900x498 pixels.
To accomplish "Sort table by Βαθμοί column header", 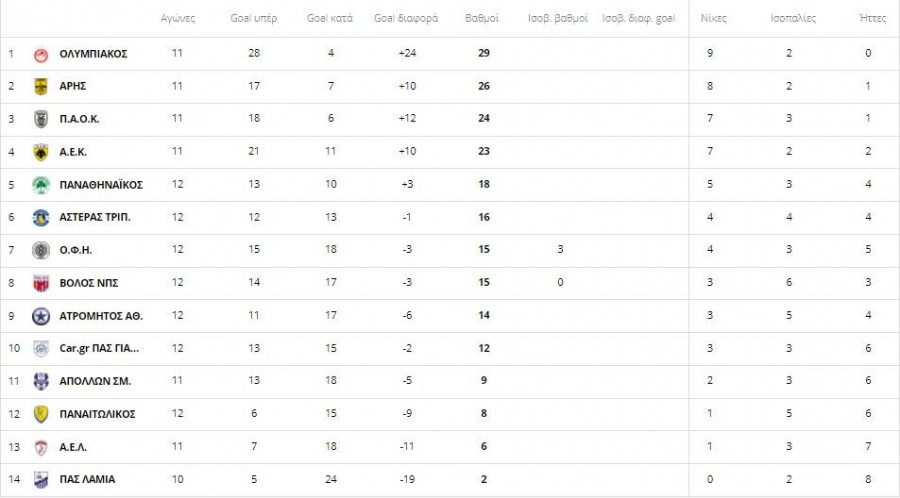I will point(482,19).
